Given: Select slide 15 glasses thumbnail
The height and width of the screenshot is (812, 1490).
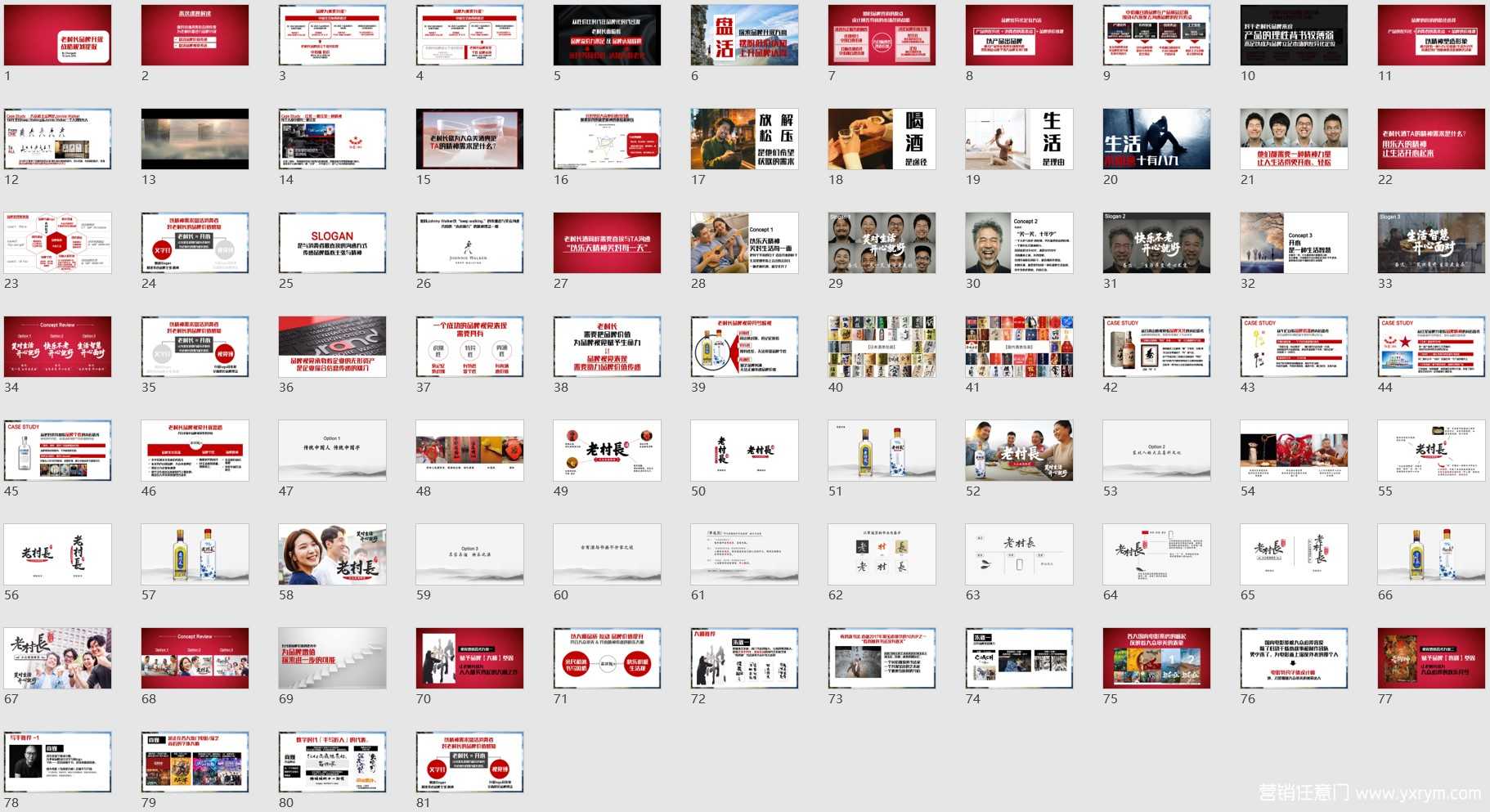Looking at the screenshot, I should [469, 139].
